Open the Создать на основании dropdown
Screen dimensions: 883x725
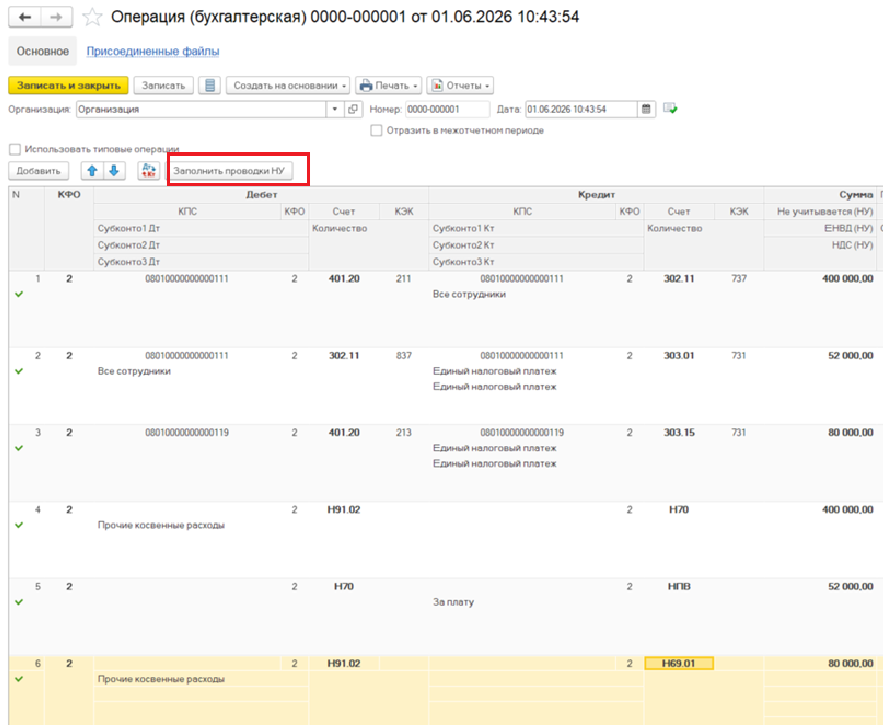pyautogui.click(x=288, y=86)
